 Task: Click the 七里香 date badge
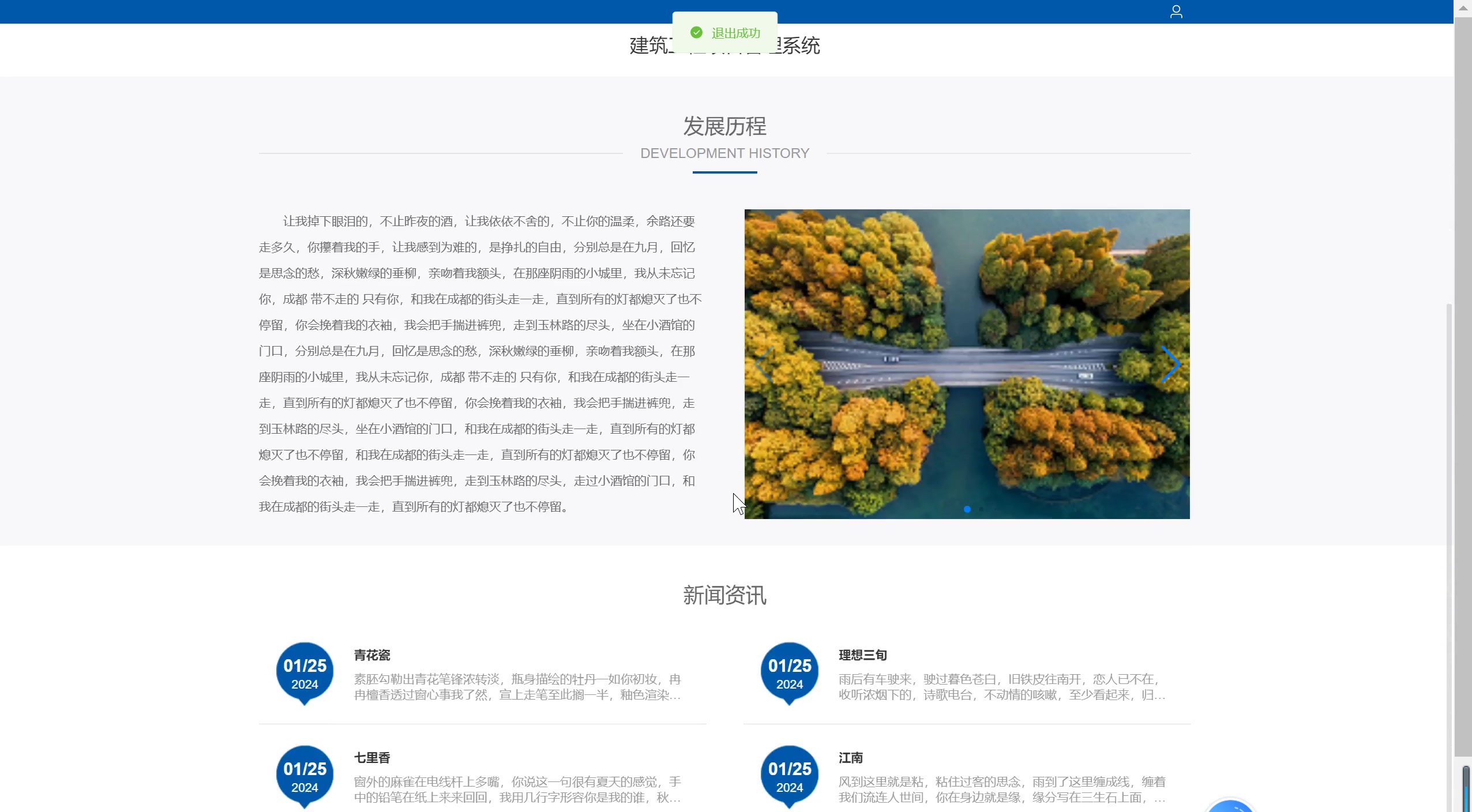[305, 776]
